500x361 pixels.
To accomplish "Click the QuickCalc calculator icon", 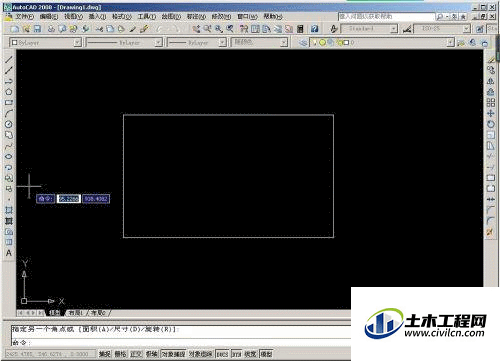I will (x=300, y=29).
